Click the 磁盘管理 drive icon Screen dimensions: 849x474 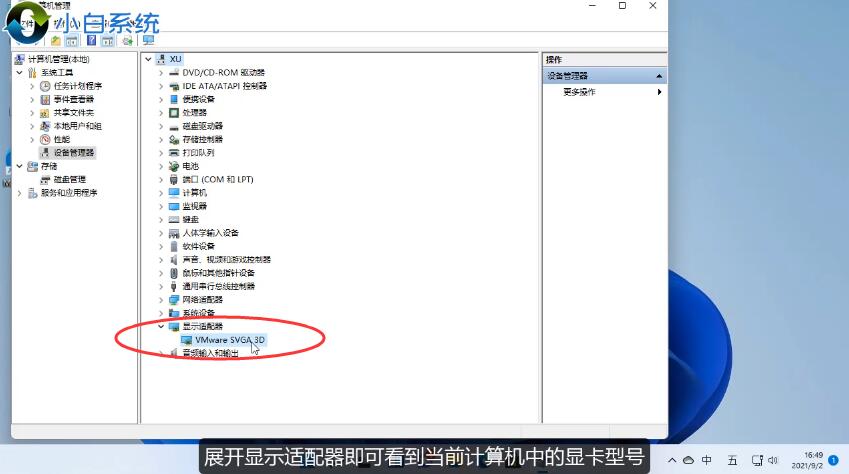pyautogui.click(x=45, y=179)
